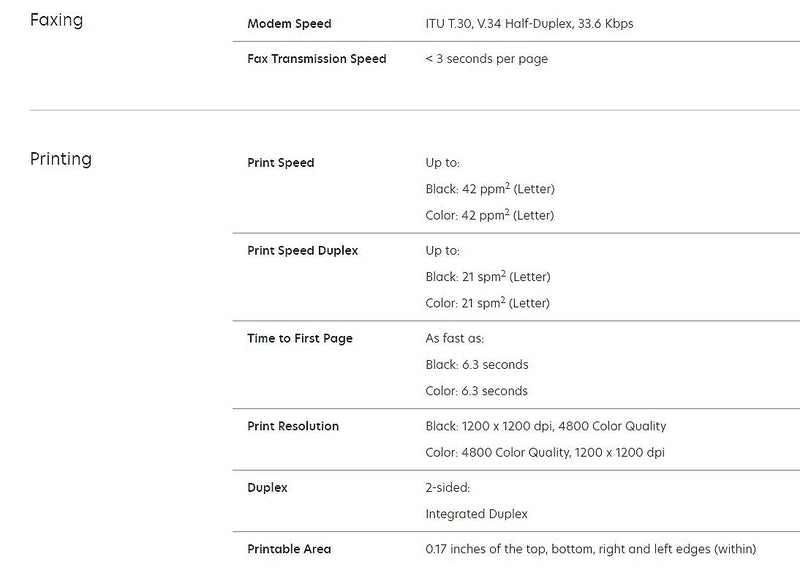Select the Color 21 spm duplex value

pos(488,303)
